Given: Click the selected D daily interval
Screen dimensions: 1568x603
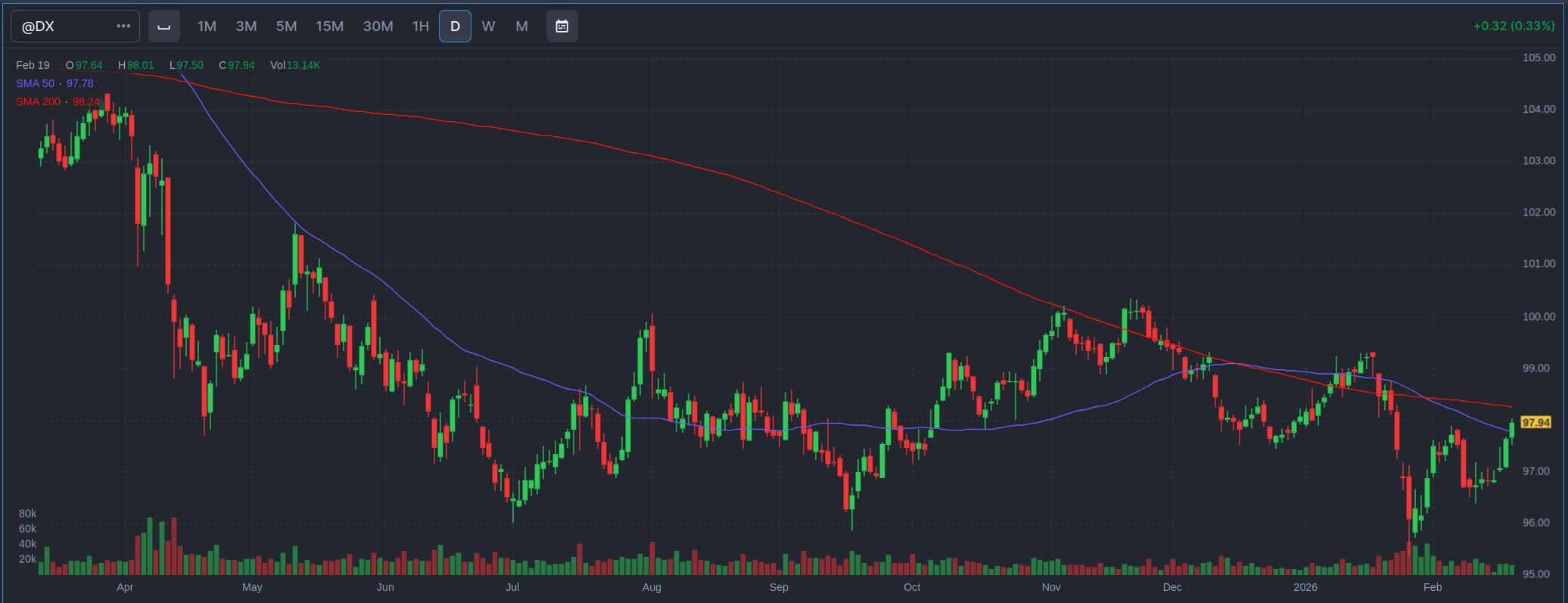Looking at the screenshot, I should (455, 26).
